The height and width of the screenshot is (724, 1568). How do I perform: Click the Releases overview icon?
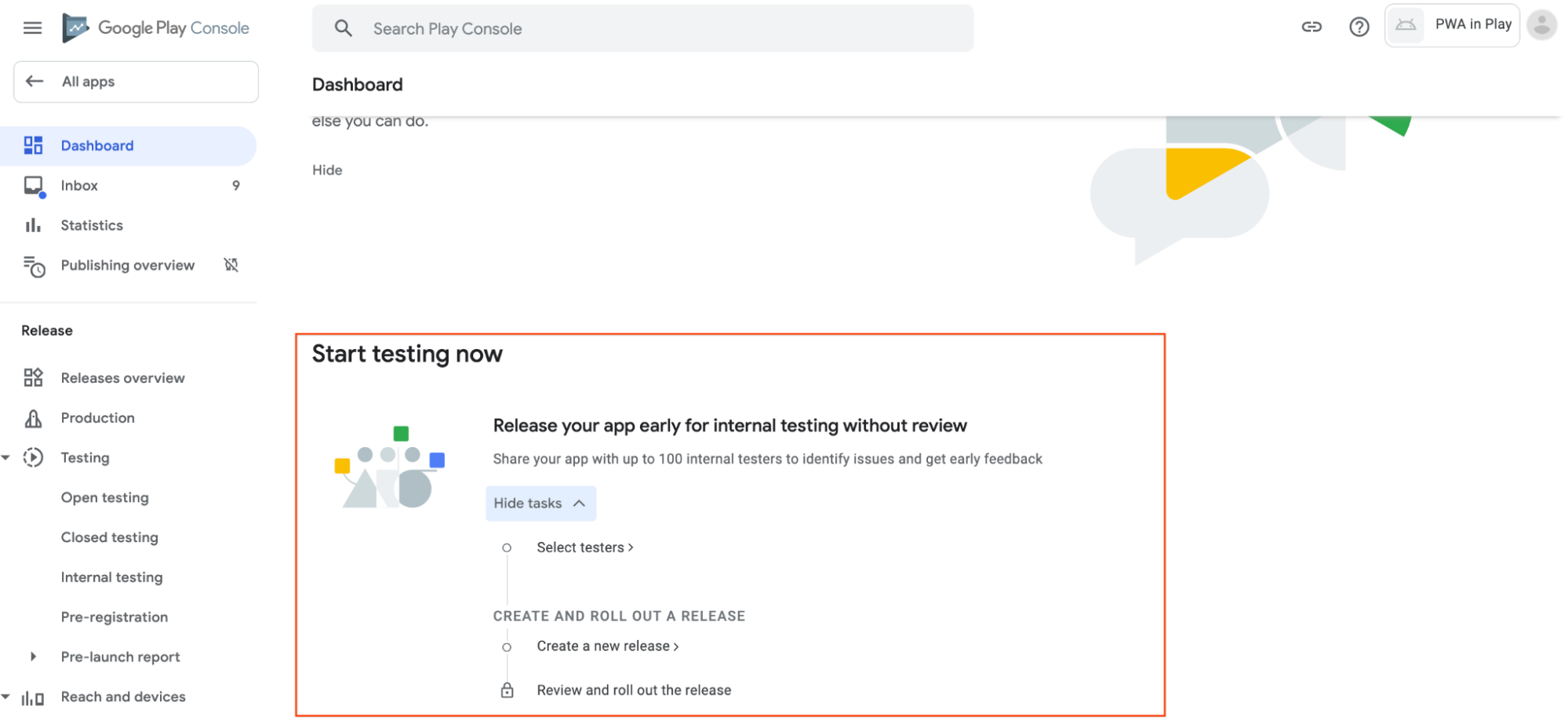click(33, 377)
